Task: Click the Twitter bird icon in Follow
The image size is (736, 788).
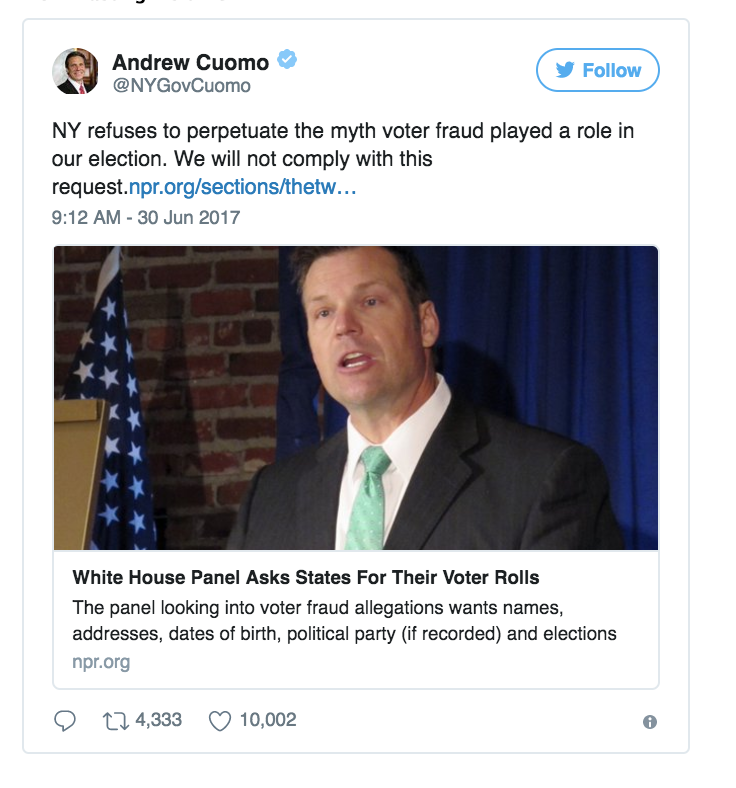Action: [566, 71]
